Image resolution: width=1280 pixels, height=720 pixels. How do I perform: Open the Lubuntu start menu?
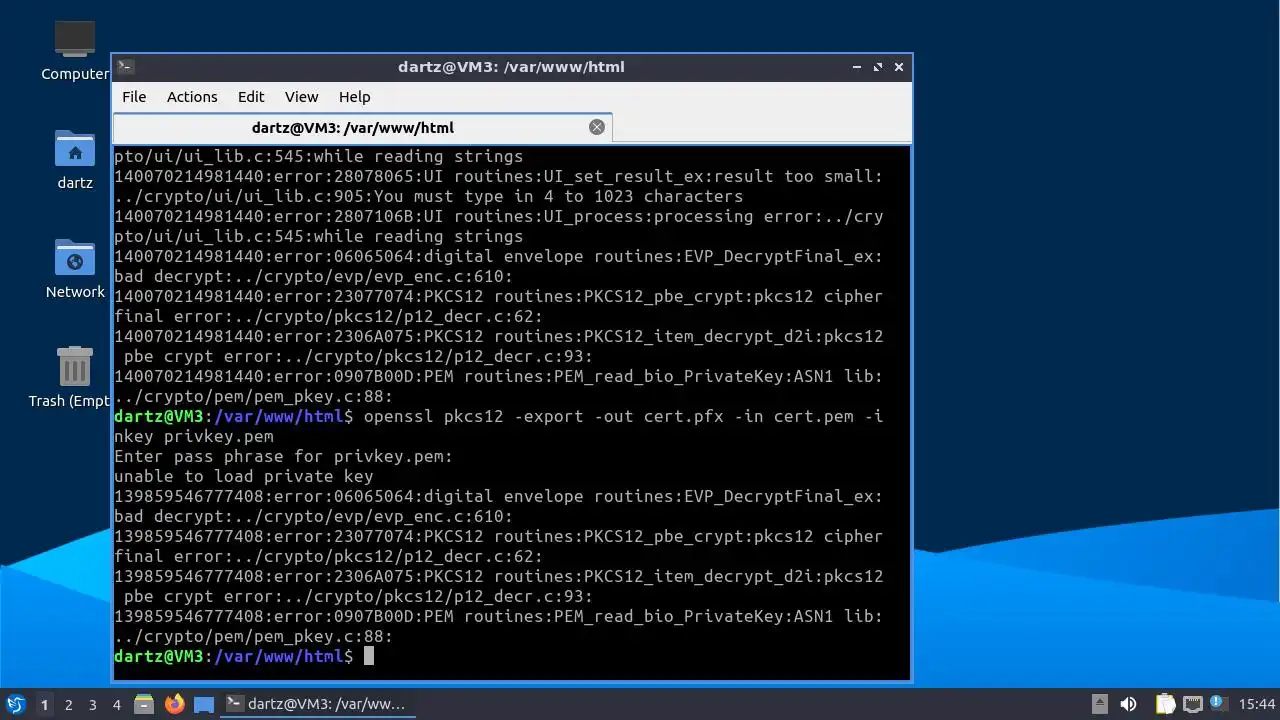(15, 704)
